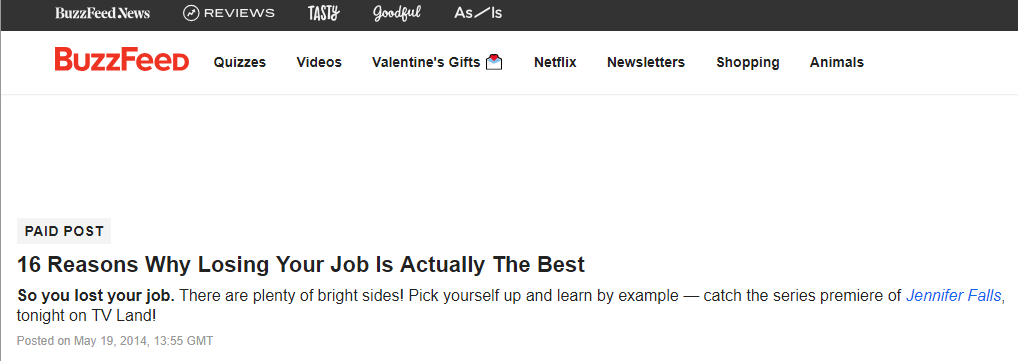Browse the Animals section

tap(837, 62)
